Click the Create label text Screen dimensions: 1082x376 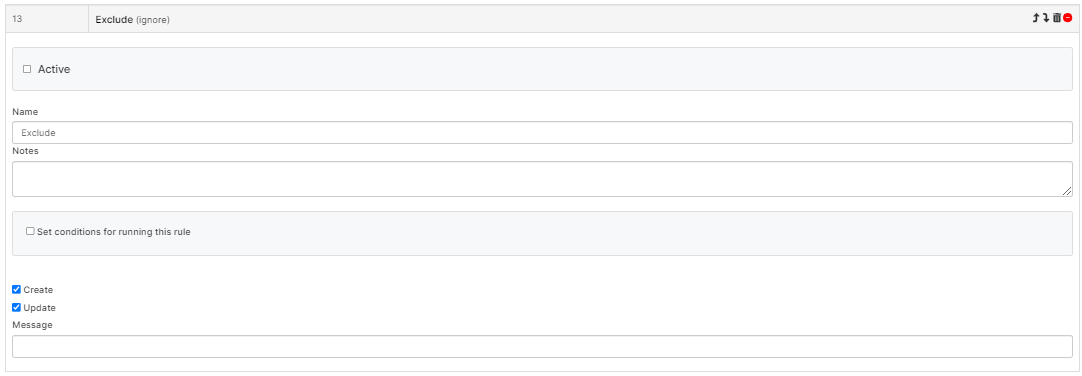(38, 290)
